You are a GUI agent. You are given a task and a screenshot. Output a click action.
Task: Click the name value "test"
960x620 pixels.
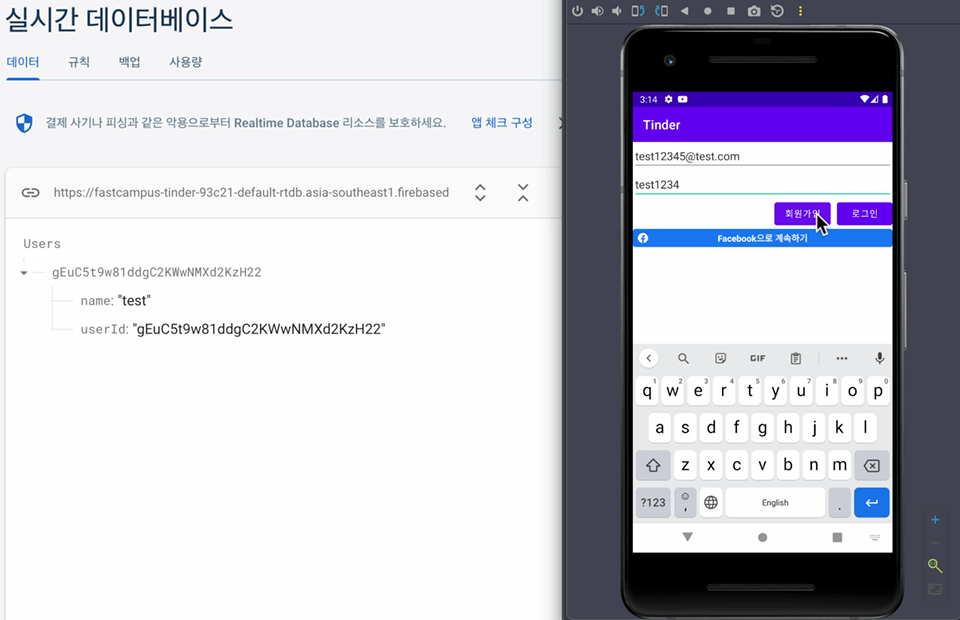click(134, 301)
